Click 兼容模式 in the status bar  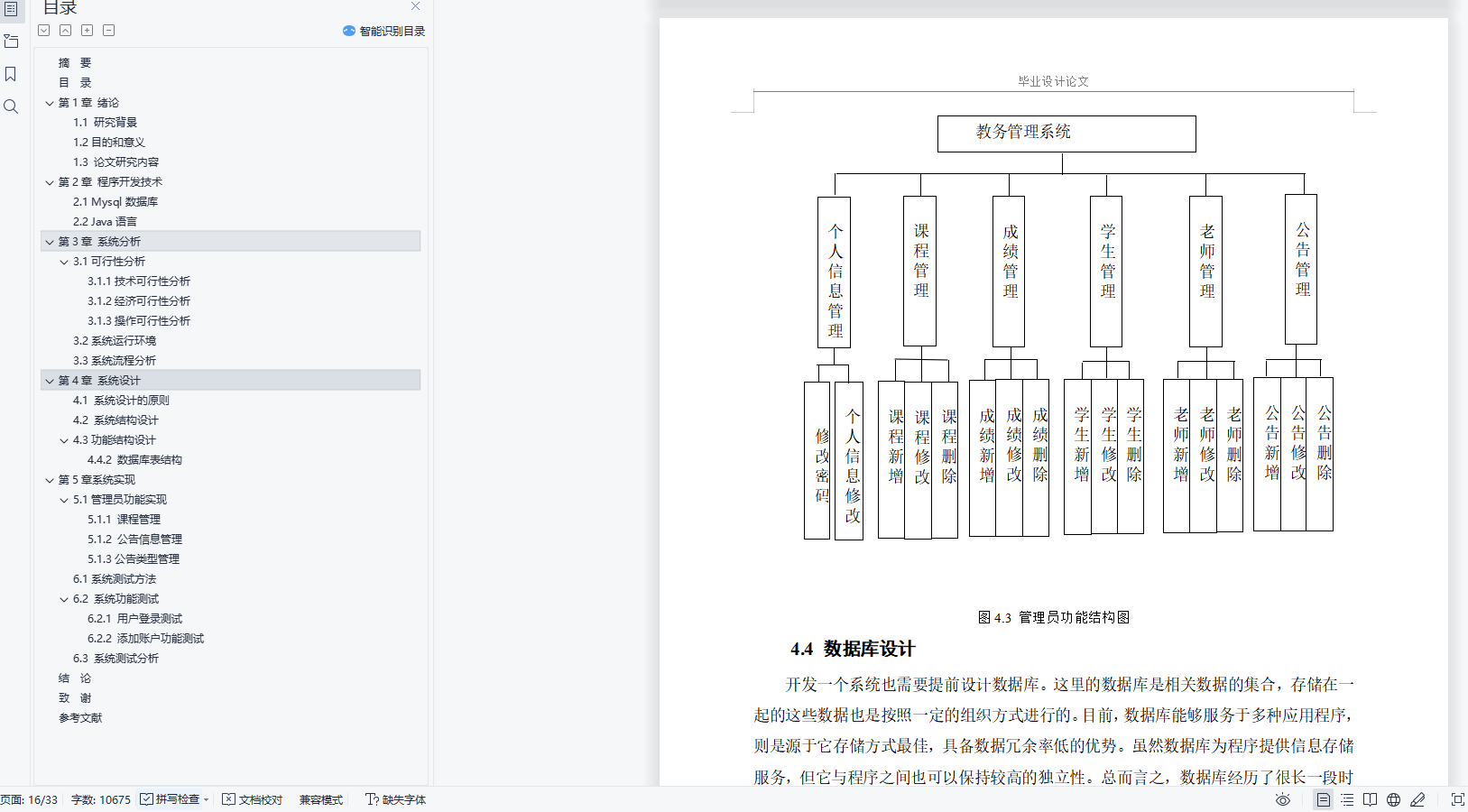321,799
